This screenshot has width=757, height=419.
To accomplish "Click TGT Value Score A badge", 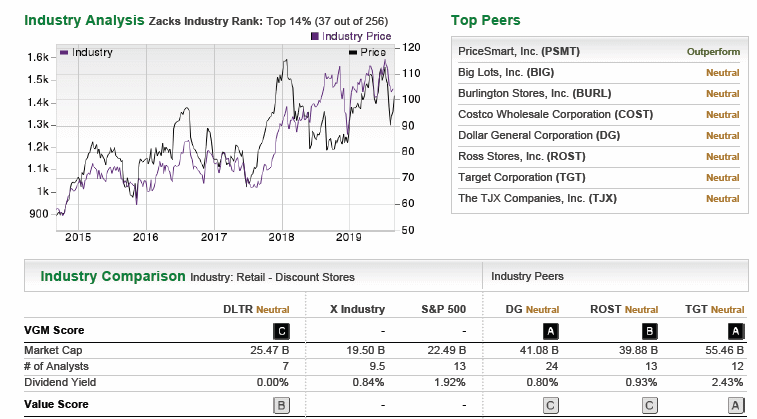I will tap(735, 405).
